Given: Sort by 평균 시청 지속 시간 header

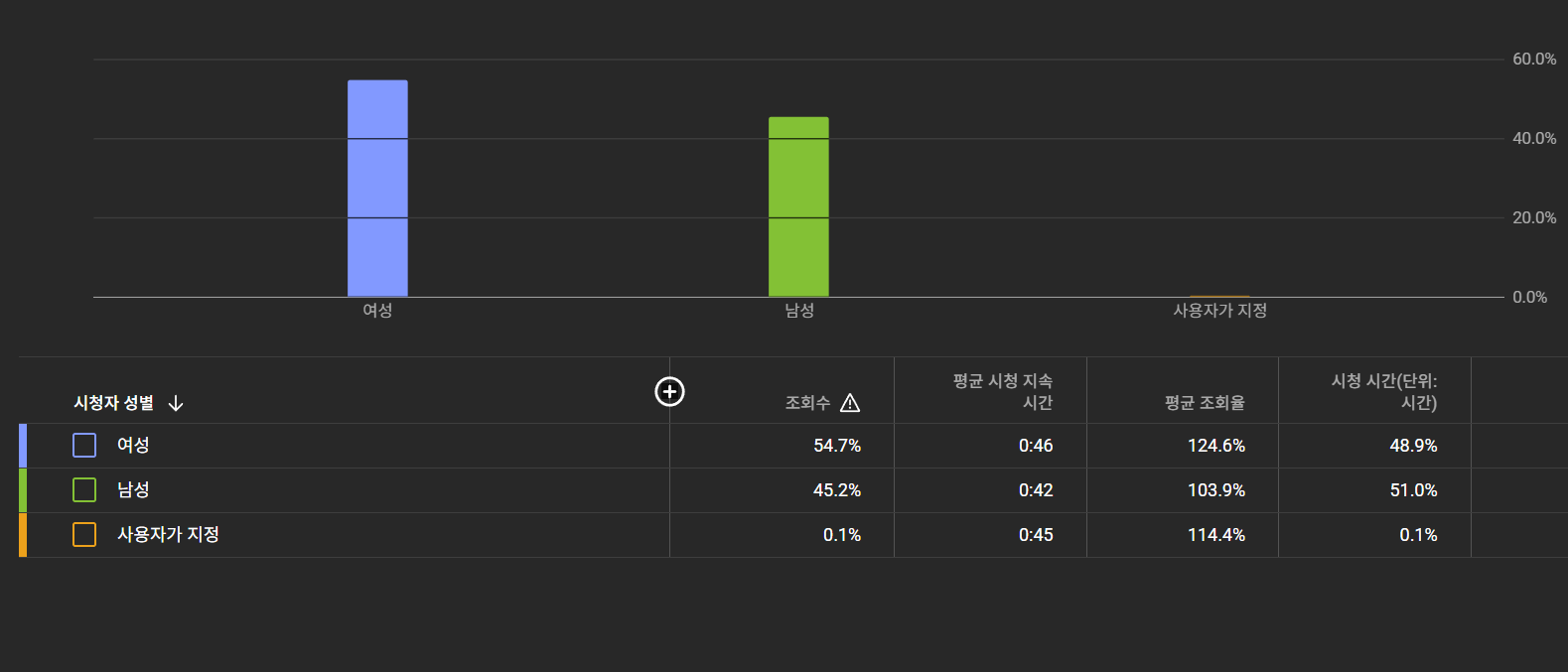Looking at the screenshot, I should (1002, 392).
